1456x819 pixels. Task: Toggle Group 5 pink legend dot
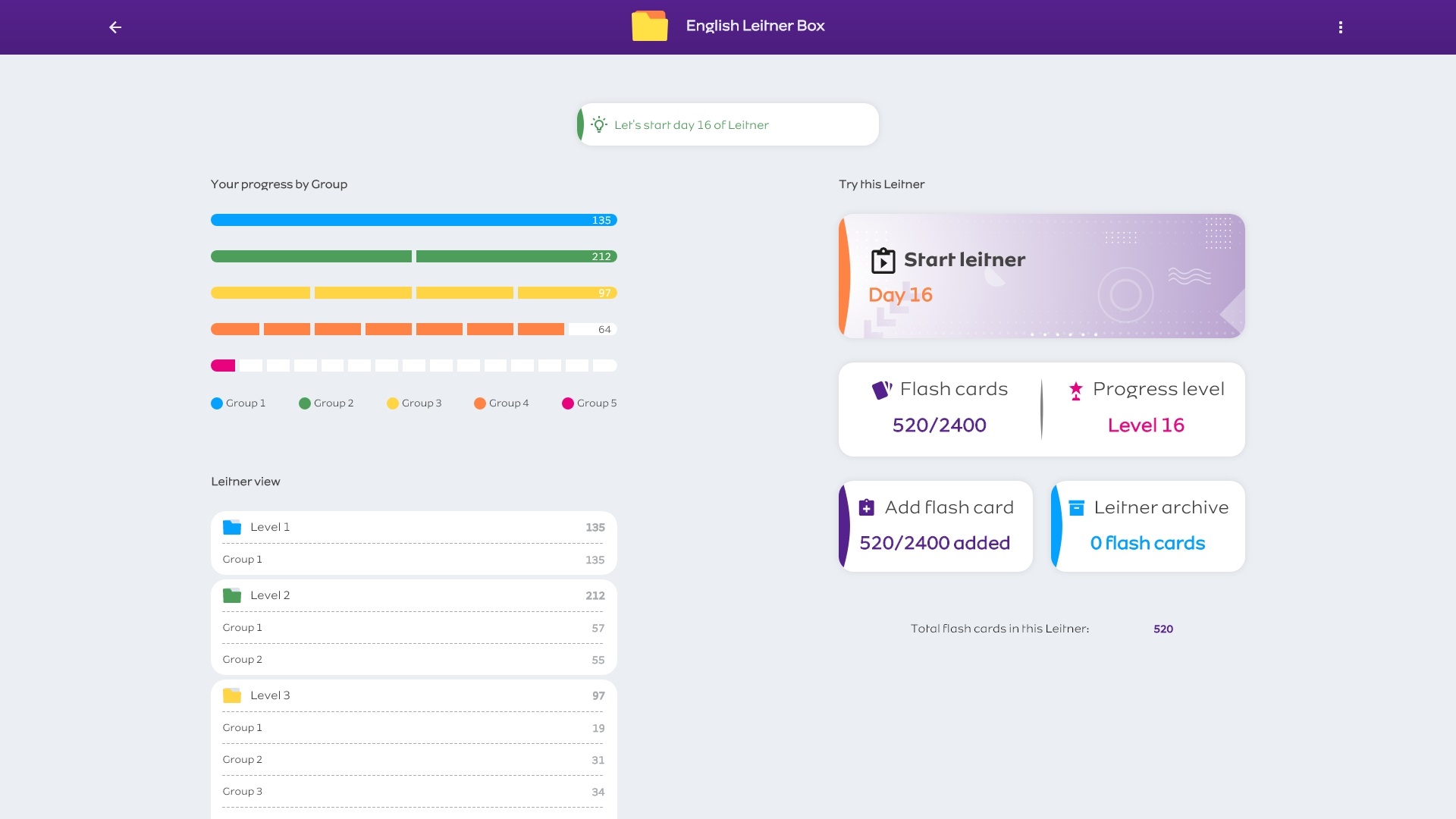point(568,403)
